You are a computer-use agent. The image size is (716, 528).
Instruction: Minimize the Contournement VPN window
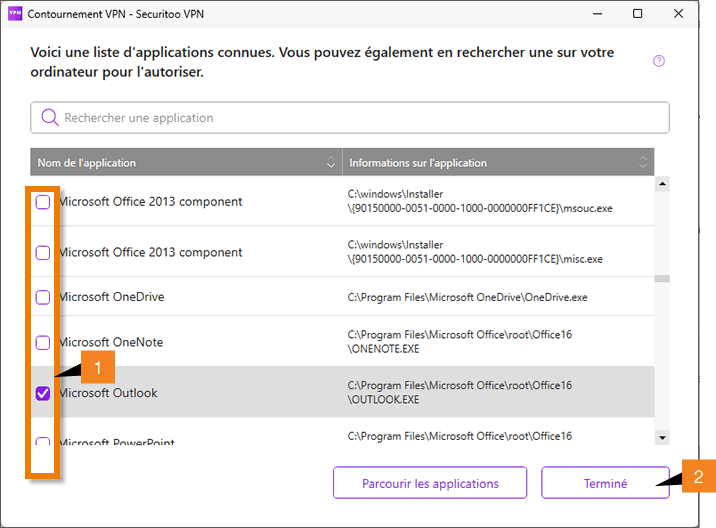coord(597,14)
